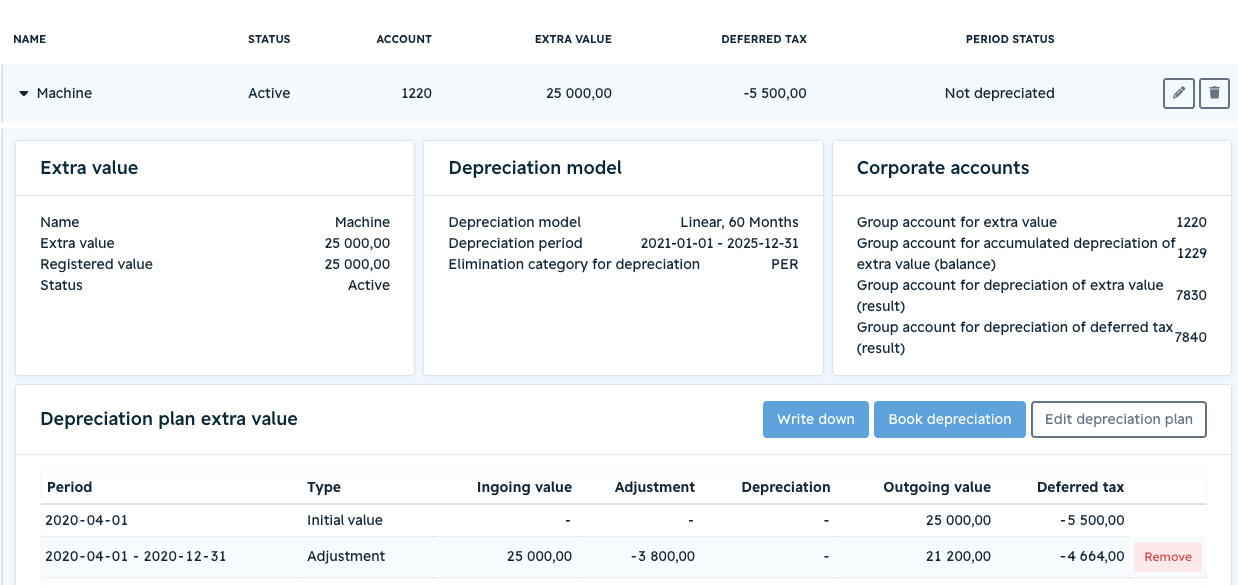Click the -5 500,00 deferred tax in Machine row
This screenshot has width=1238, height=585.
[775, 93]
